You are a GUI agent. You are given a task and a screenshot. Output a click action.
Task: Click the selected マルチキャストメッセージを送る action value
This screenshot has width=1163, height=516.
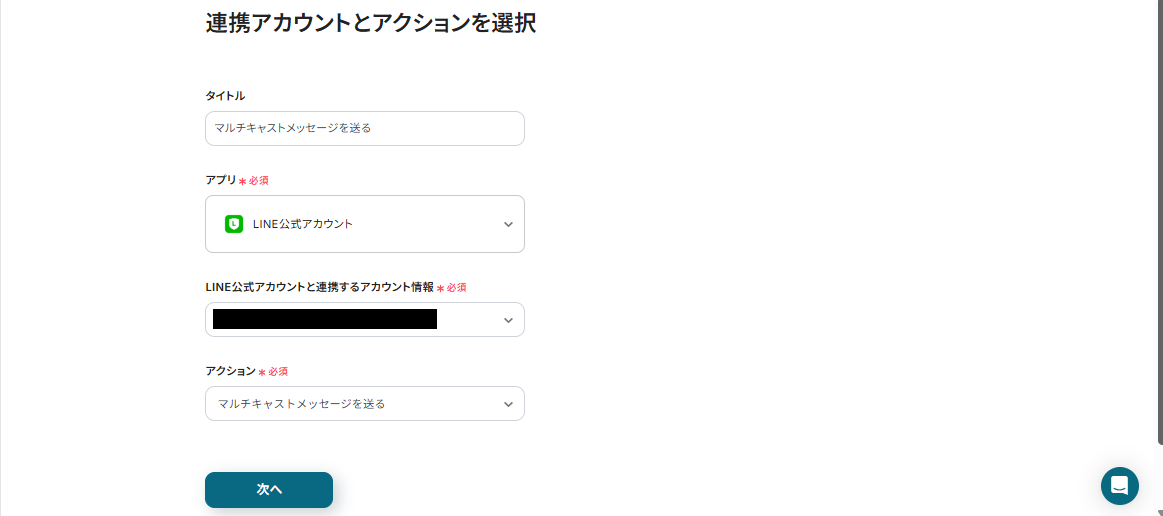pos(302,404)
